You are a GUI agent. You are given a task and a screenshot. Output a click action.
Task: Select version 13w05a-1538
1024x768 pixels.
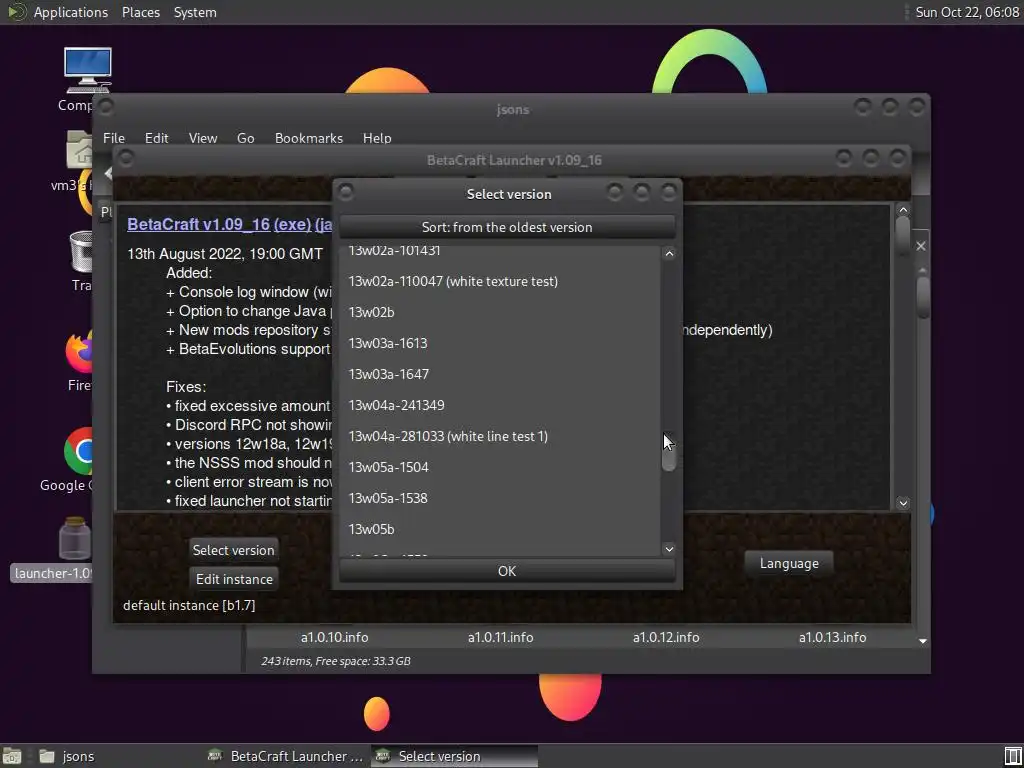tap(499, 498)
